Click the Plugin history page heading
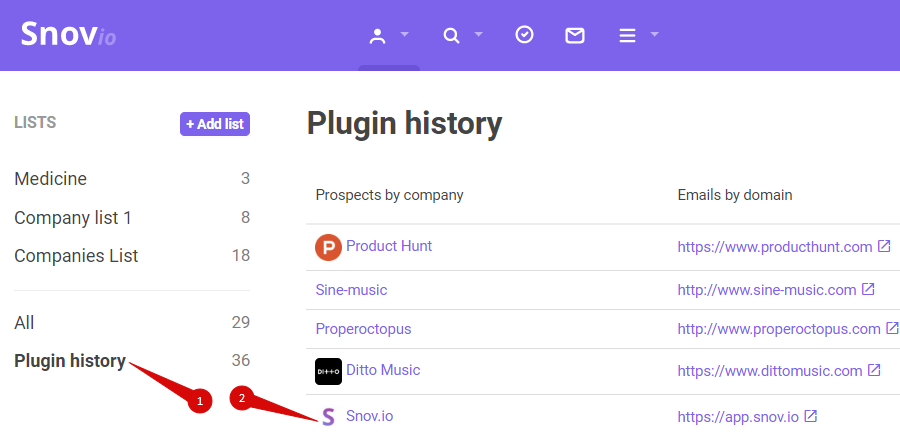This screenshot has height=436, width=900. click(404, 123)
